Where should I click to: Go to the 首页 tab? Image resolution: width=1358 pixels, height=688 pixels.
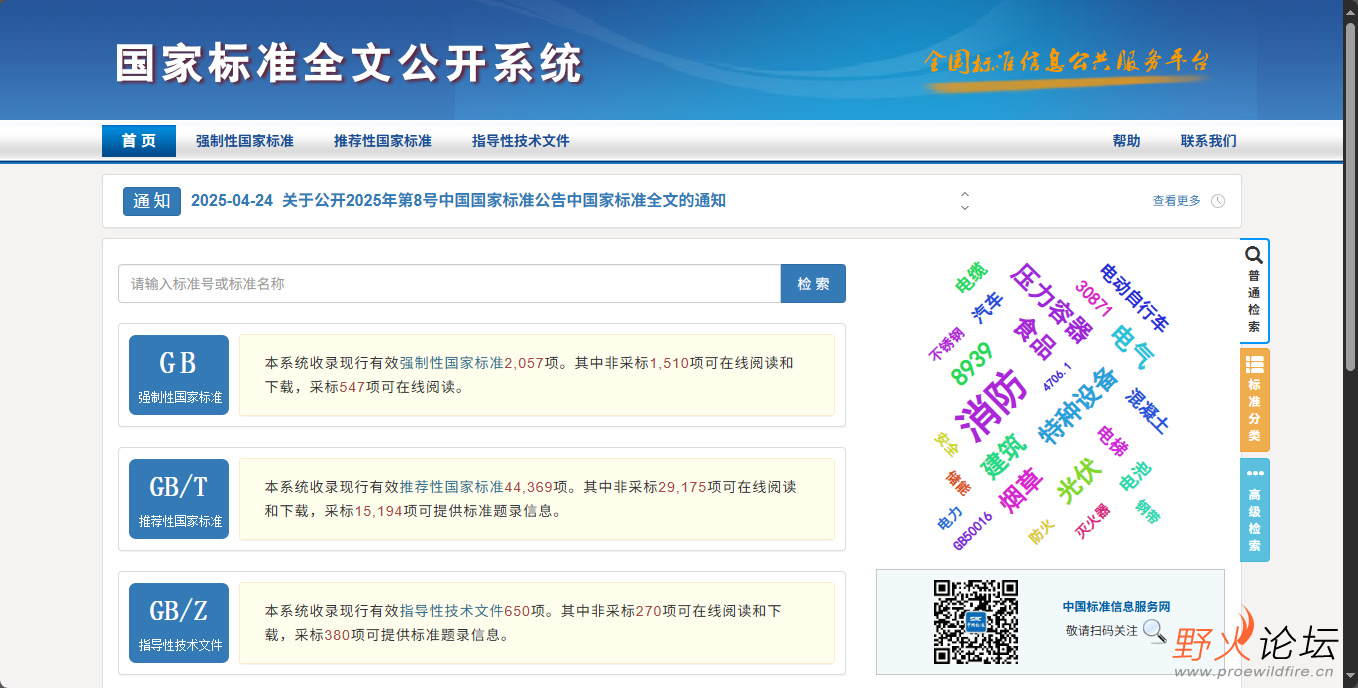[139, 141]
